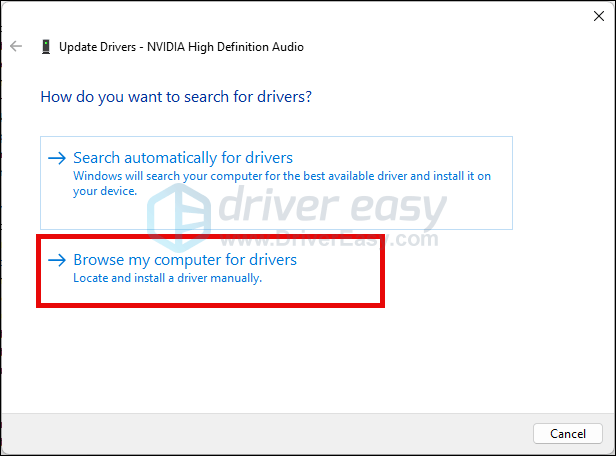The width and height of the screenshot is (616, 456).
Task: Select Search automatically for drivers
Action: click(183, 158)
